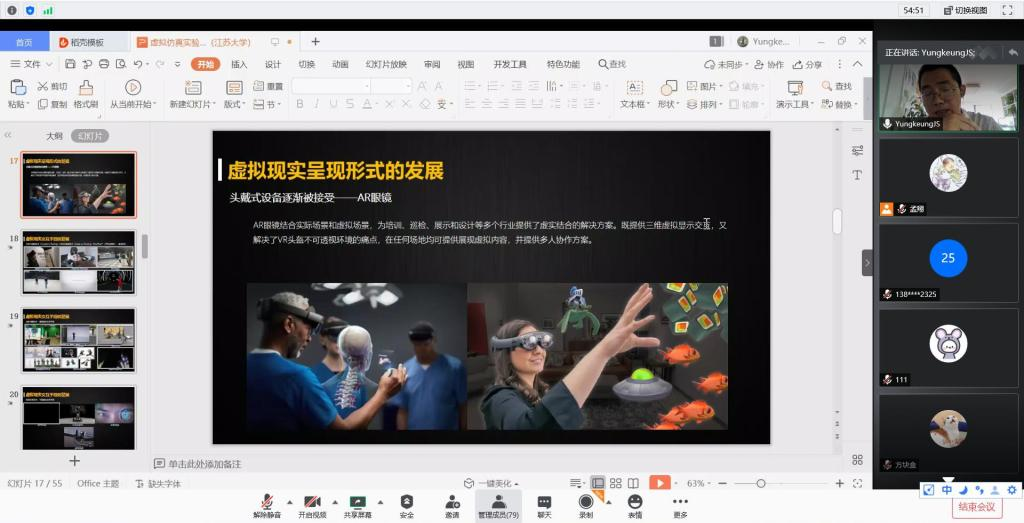Viewport: 1024px width, 523px height.
Task: Copy selection with 复制
Action: point(52,104)
